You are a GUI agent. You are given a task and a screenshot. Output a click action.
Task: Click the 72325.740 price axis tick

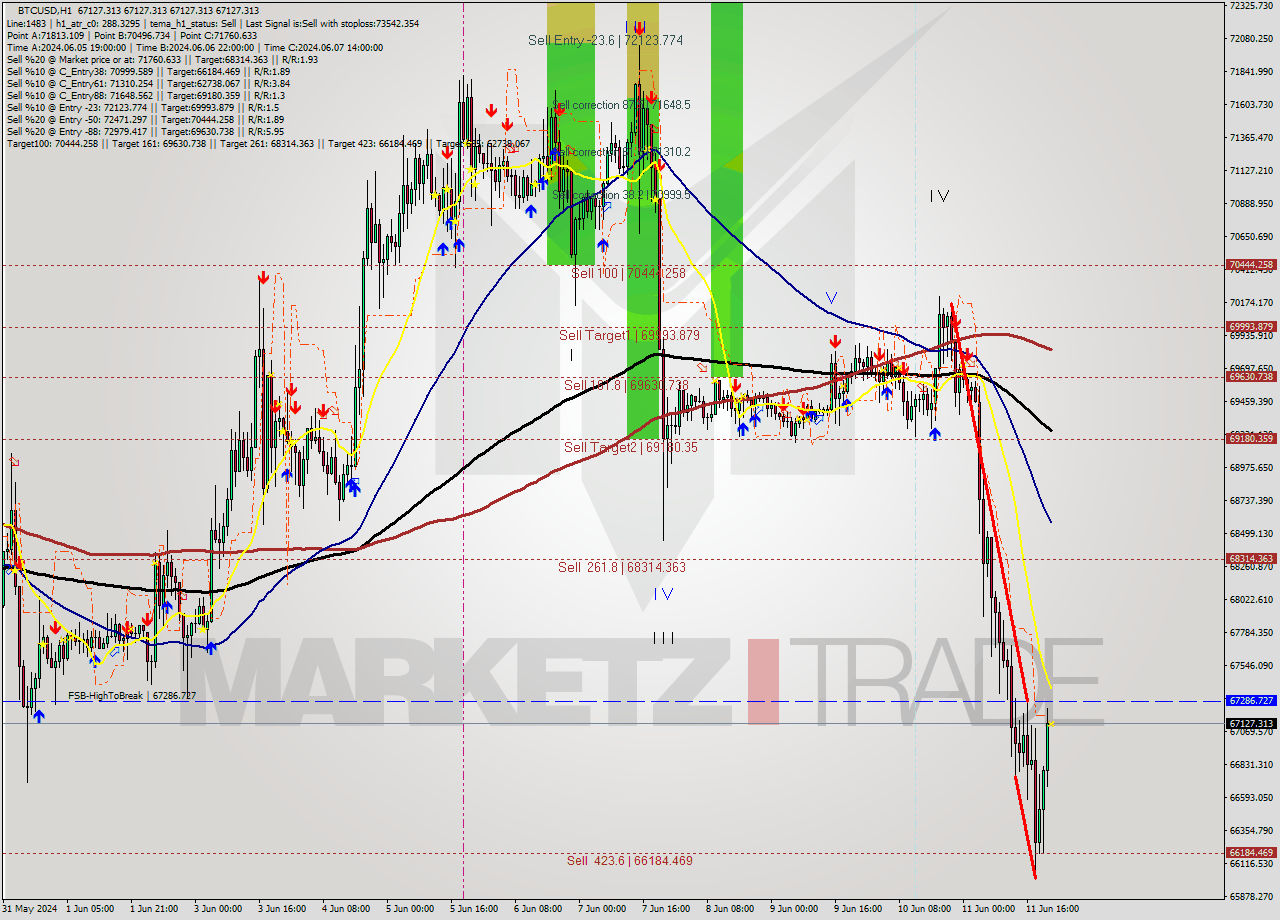pyautogui.click(x=1250, y=6)
